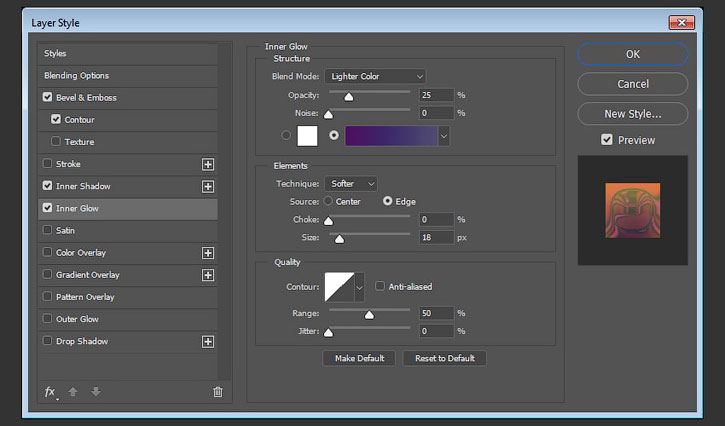Click the move effect down arrow
The width and height of the screenshot is (725, 426).
(x=96, y=392)
